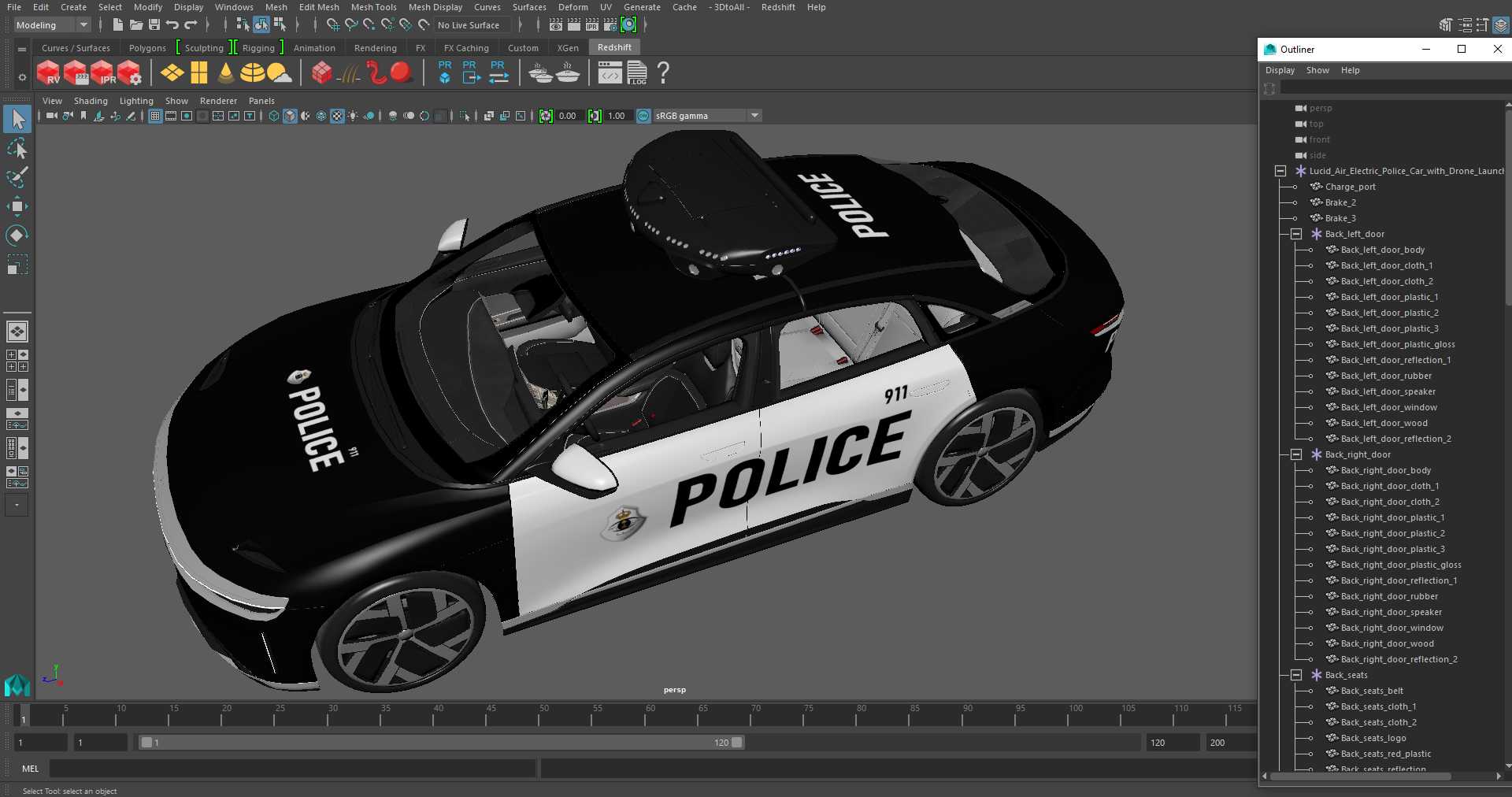The width and height of the screenshot is (1512, 797).
Task: Collapse the Lucid_Air_Electric_Police_Car root group
Action: coord(1280,171)
